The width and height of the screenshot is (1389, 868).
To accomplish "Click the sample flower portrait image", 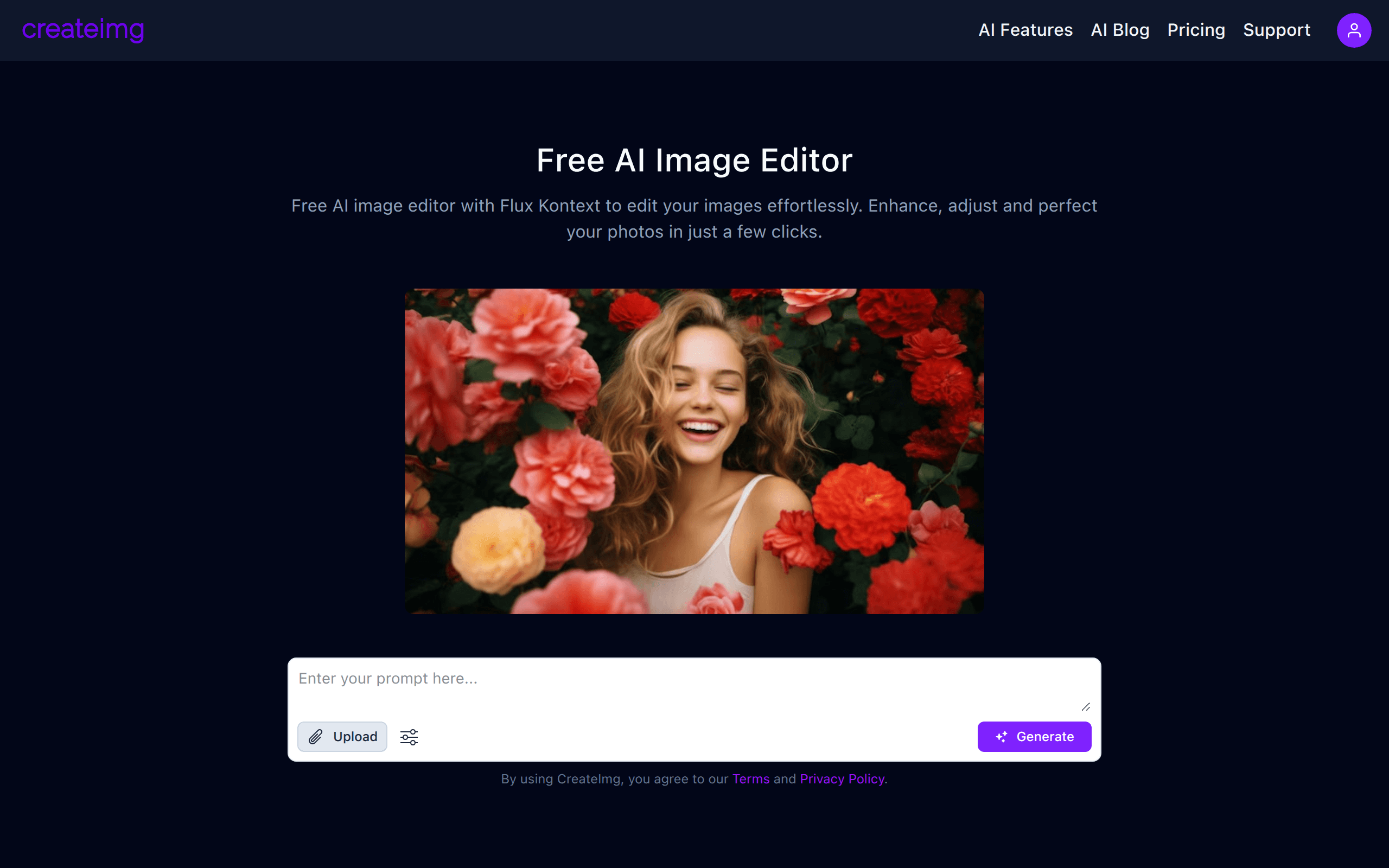I will click(694, 451).
